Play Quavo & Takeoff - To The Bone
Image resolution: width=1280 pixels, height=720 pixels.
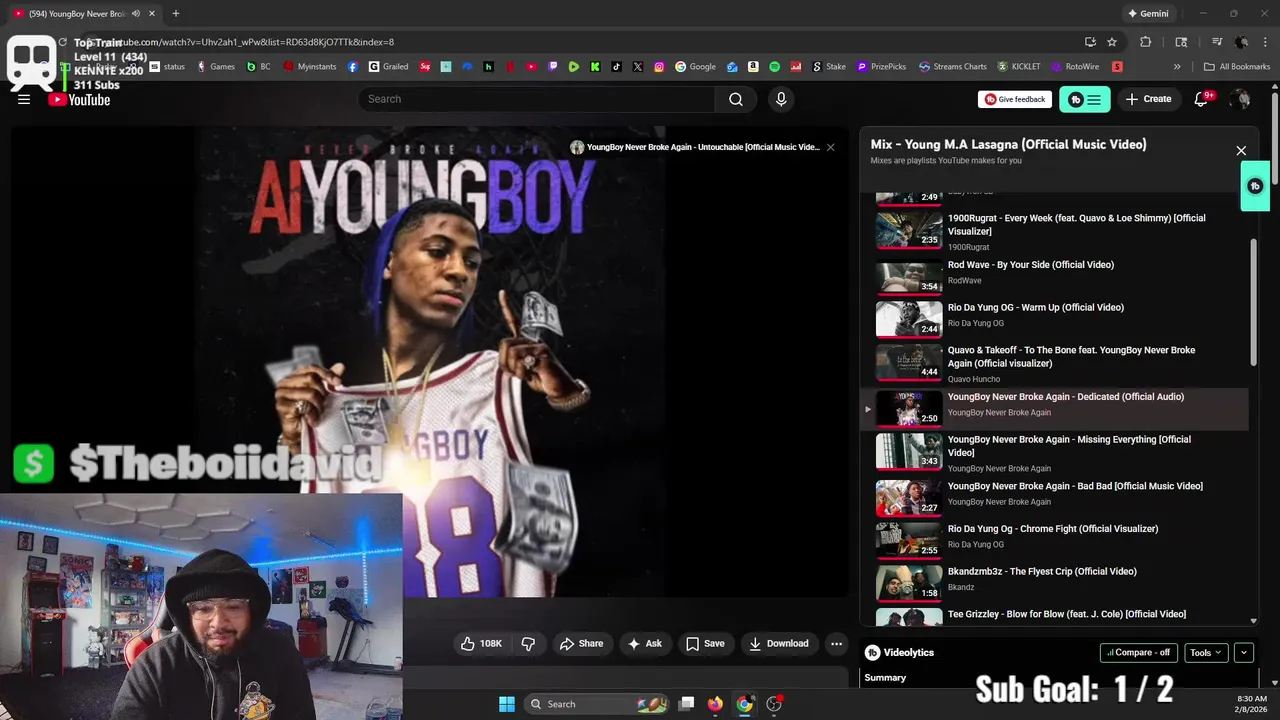[1054, 364]
